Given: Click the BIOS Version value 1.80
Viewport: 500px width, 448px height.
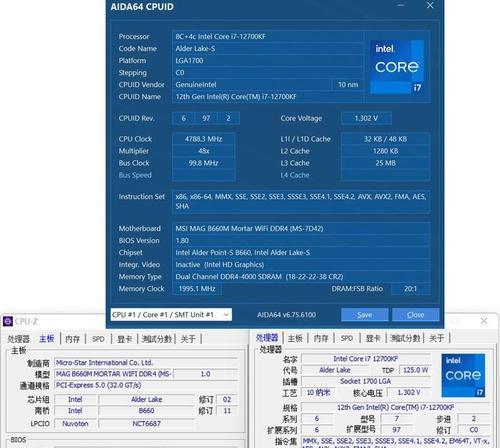Looking at the screenshot, I should tap(301, 241).
